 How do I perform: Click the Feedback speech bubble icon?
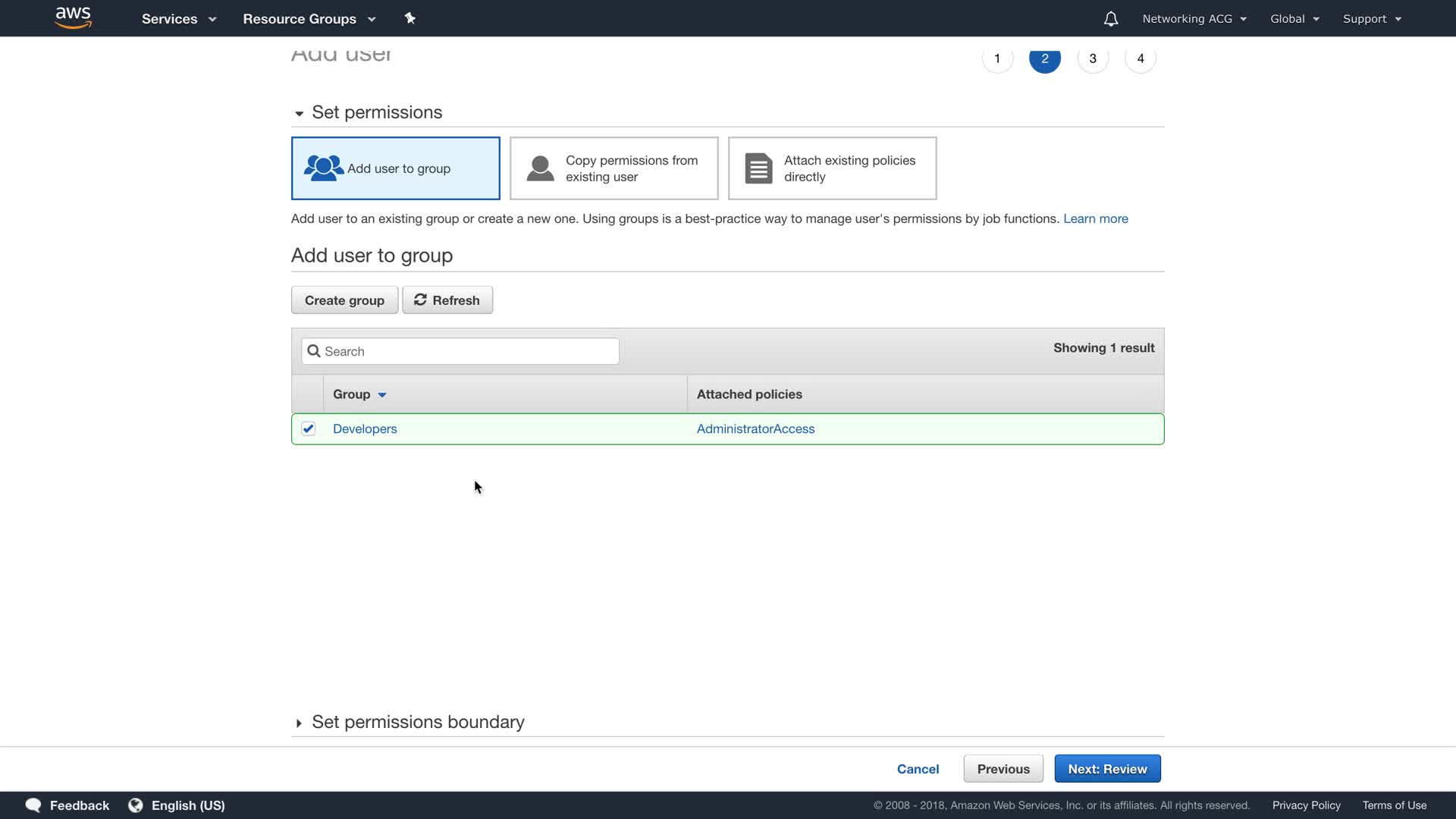coord(33,805)
